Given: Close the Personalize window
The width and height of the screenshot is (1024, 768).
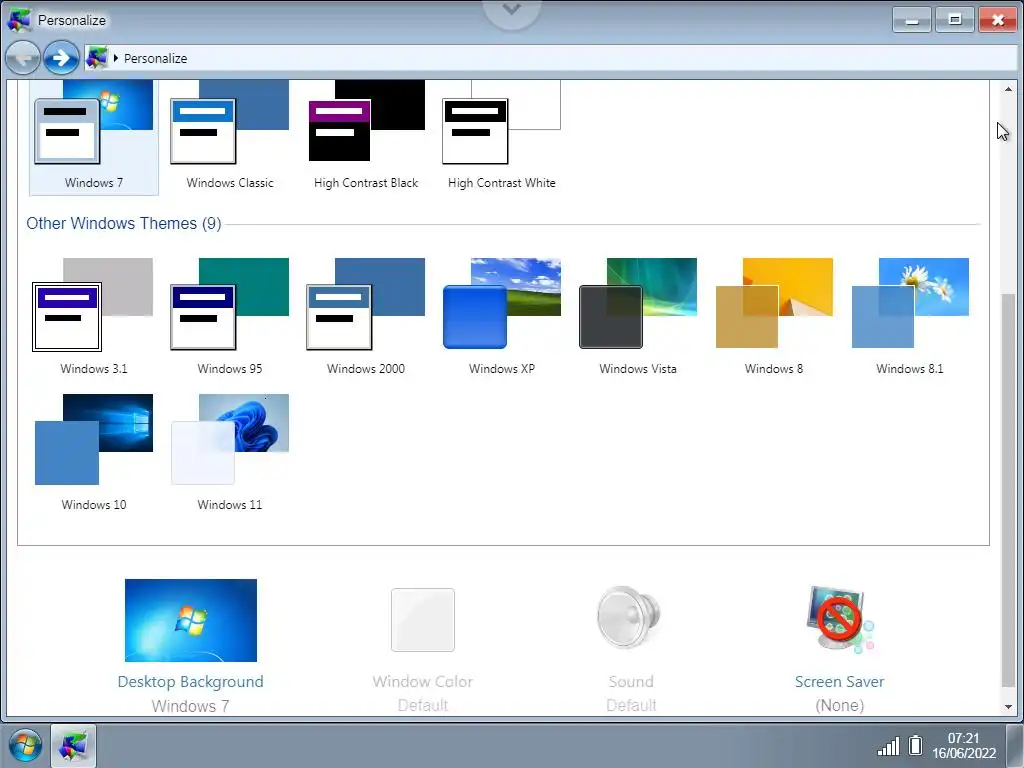Looking at the screenshot, I should point(998,20).
